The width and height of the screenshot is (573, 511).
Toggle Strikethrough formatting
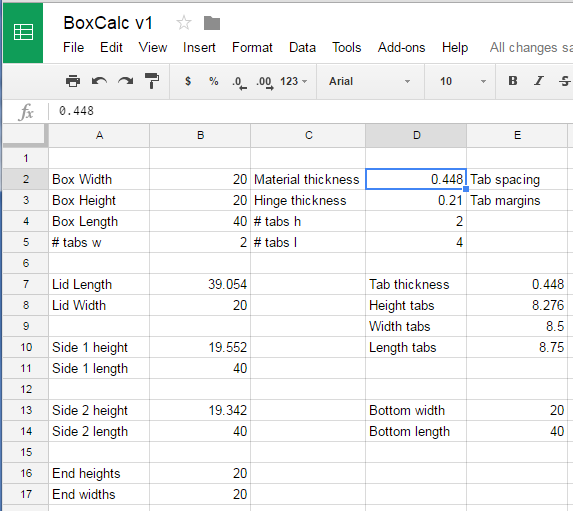[565, 81]
